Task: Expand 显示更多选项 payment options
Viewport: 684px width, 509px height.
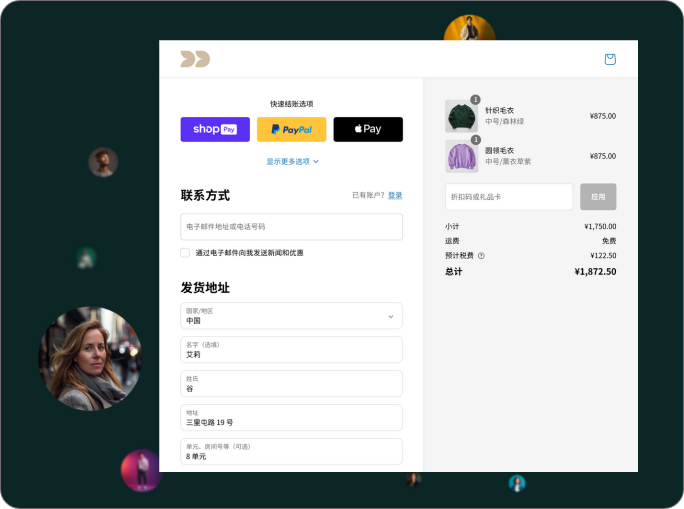Action: point(292,161)
